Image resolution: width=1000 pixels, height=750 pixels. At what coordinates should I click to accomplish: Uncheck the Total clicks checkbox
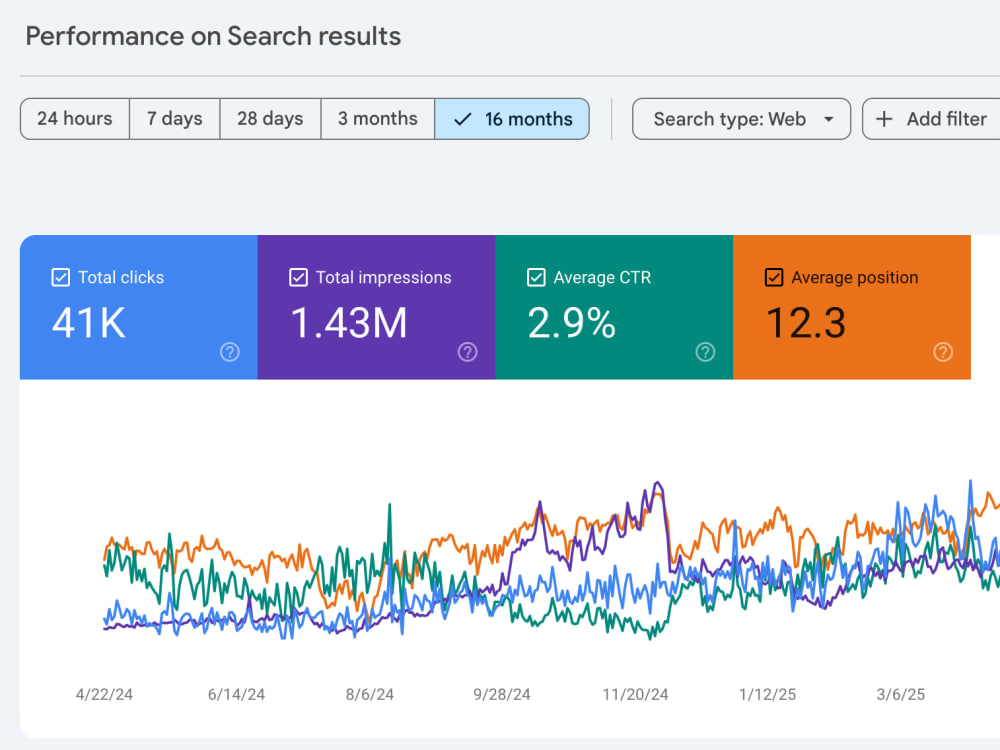pyautogui.click(x=61, y=277)
